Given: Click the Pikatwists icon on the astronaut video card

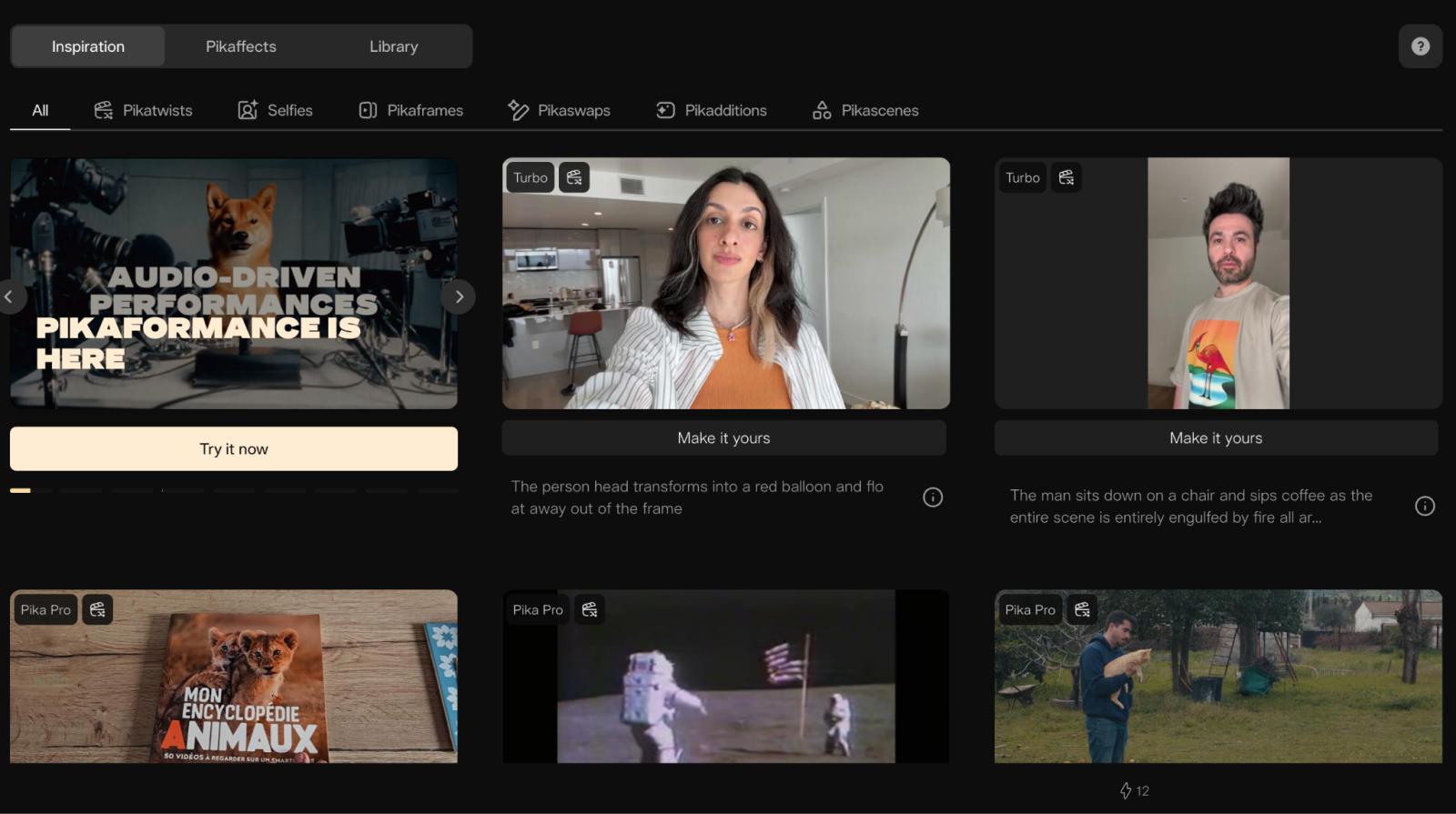Looking at the screenshot, I should (590, 609).
